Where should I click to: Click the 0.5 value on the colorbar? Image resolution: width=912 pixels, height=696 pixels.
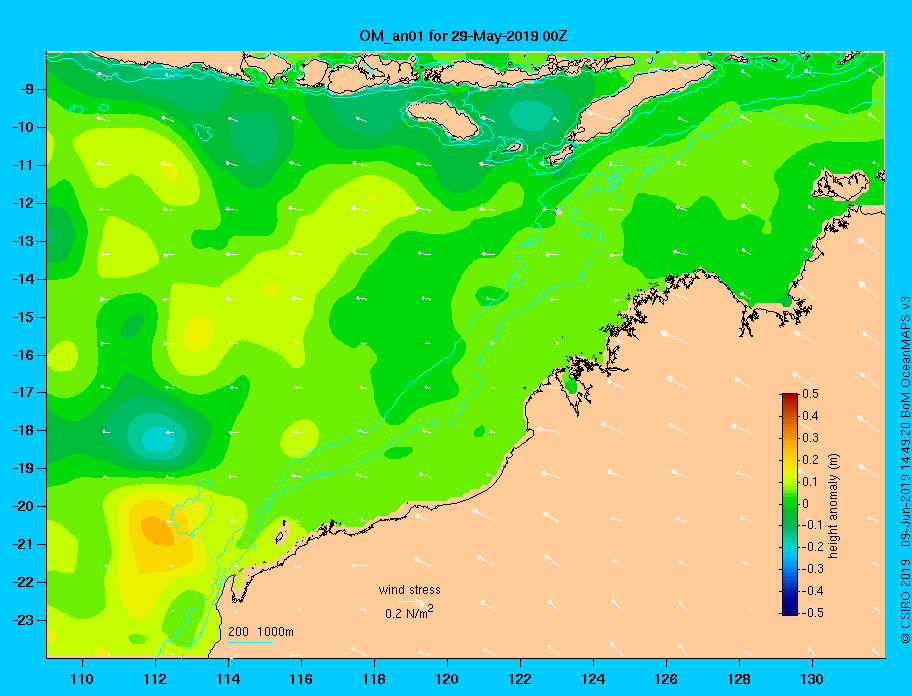point(810,394)
